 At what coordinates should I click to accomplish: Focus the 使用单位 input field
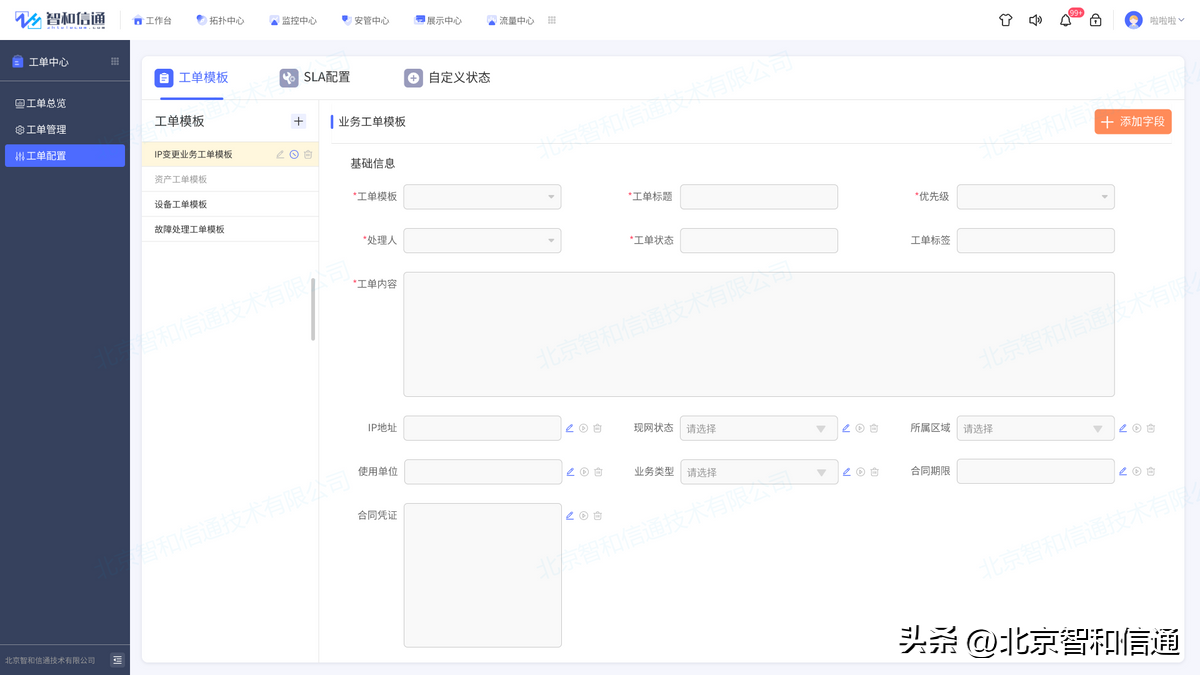click(x=482, y=472)
